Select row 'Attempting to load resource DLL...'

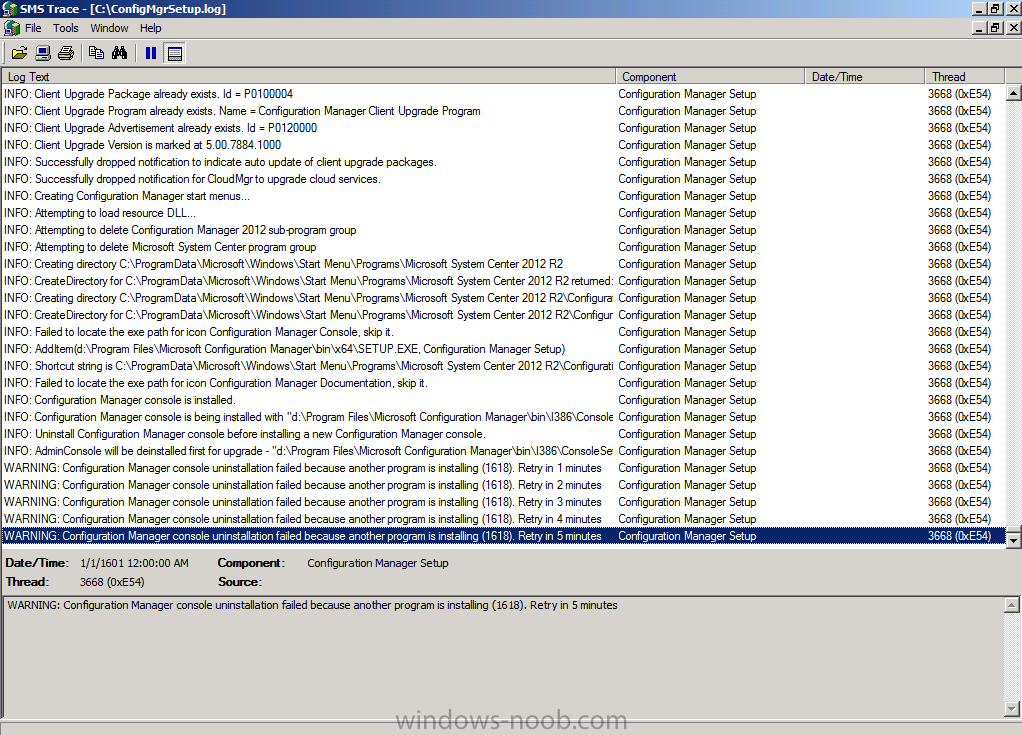click(503, 212)
